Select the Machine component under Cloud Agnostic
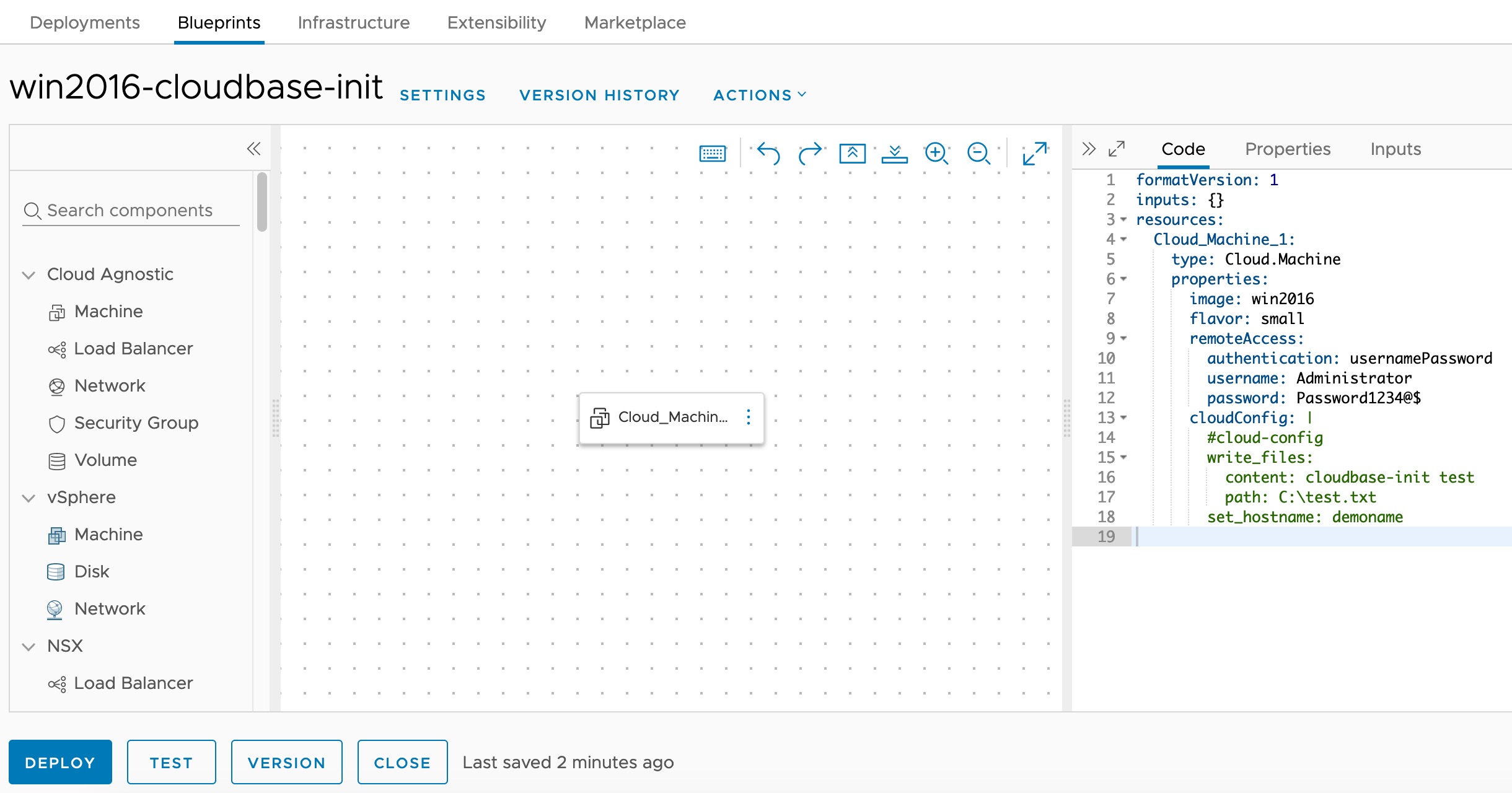The width and height of the screenshot is (1512, 793). click(109, 311)
